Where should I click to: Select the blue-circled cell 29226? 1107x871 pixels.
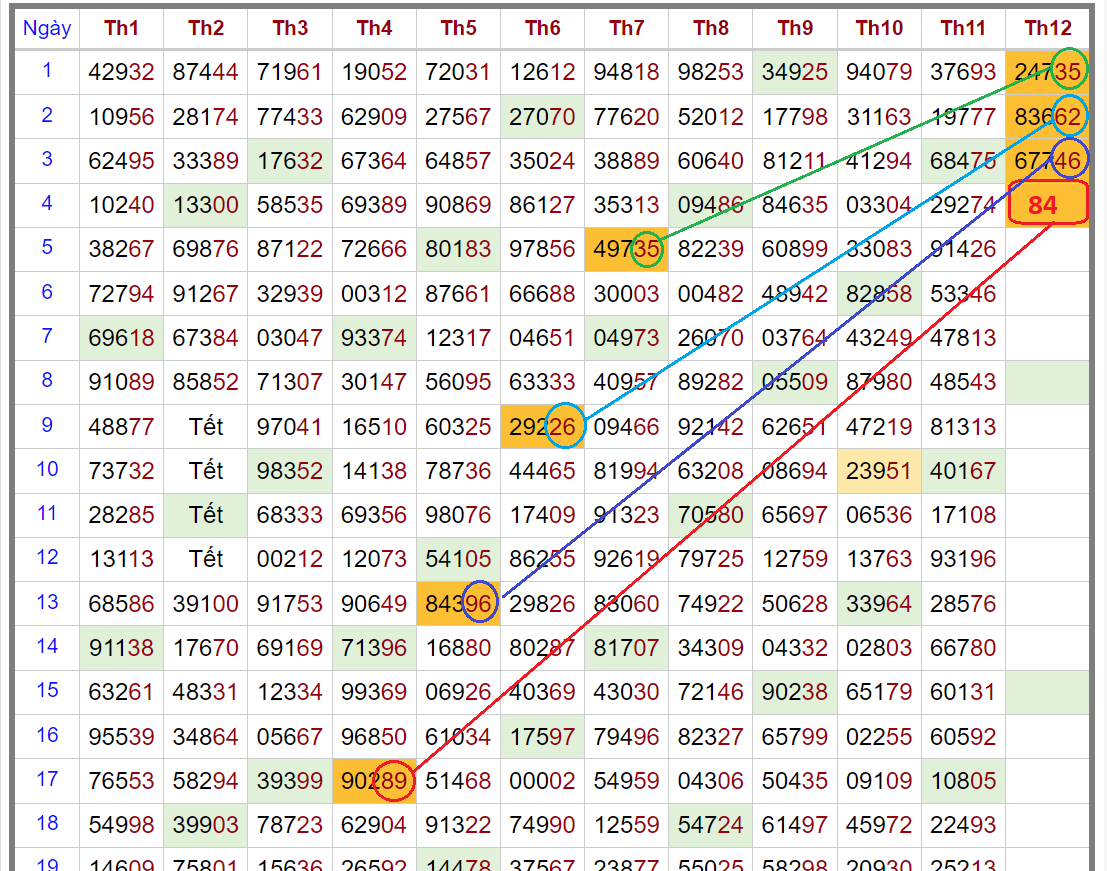click(x=542, y=427)
